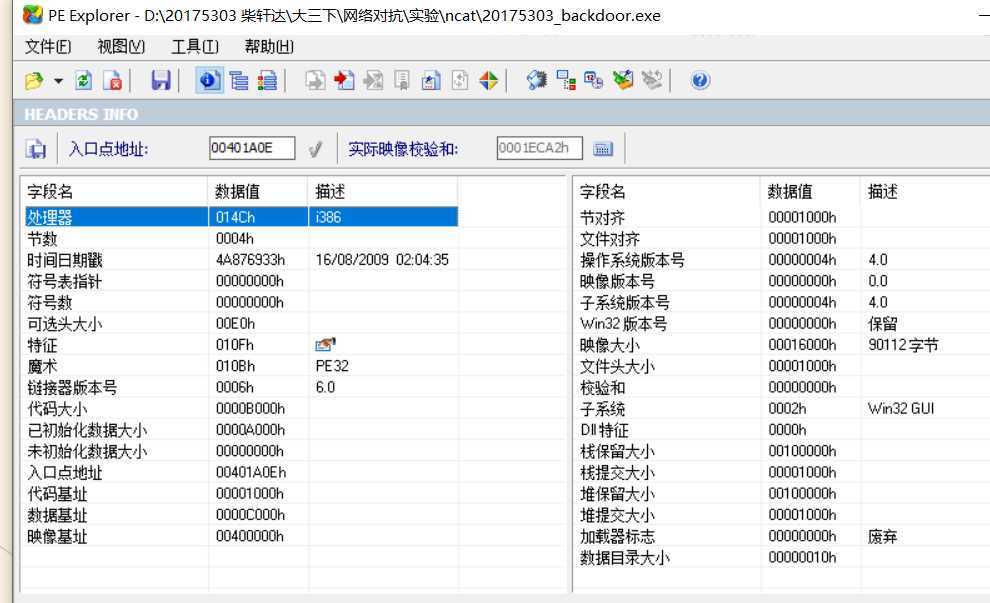990x603 pixels.
Task: Click the 90112 字节 description cell
Action: coord(903,345)
